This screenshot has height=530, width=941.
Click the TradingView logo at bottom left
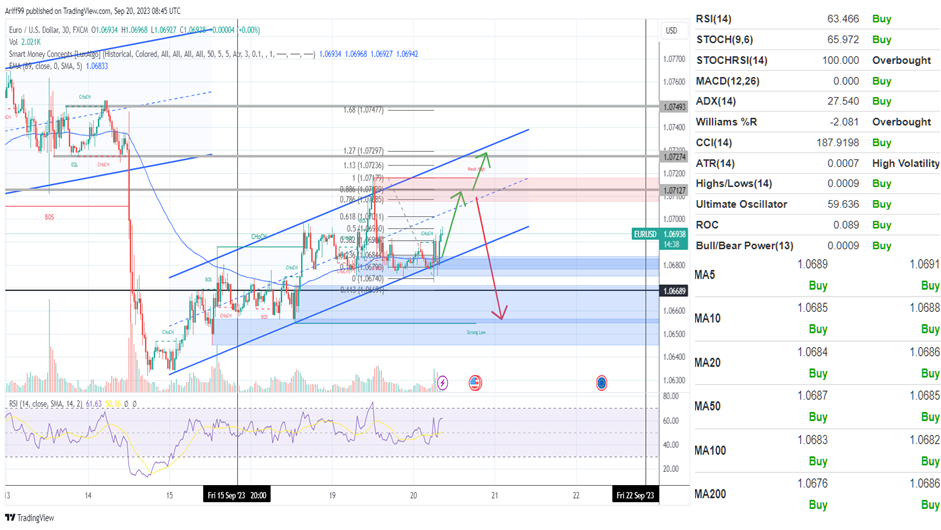(x=30, y=517)
